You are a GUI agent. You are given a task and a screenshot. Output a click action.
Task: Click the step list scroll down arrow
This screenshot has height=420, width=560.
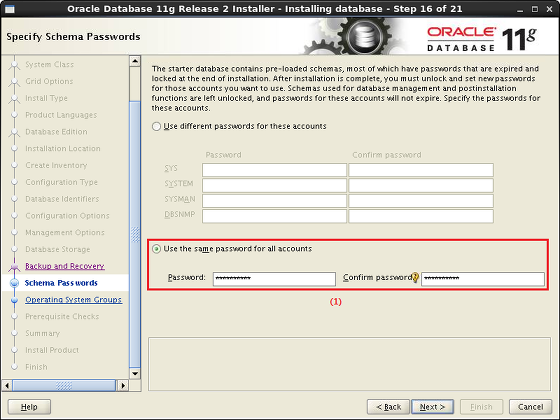(135, 374)
